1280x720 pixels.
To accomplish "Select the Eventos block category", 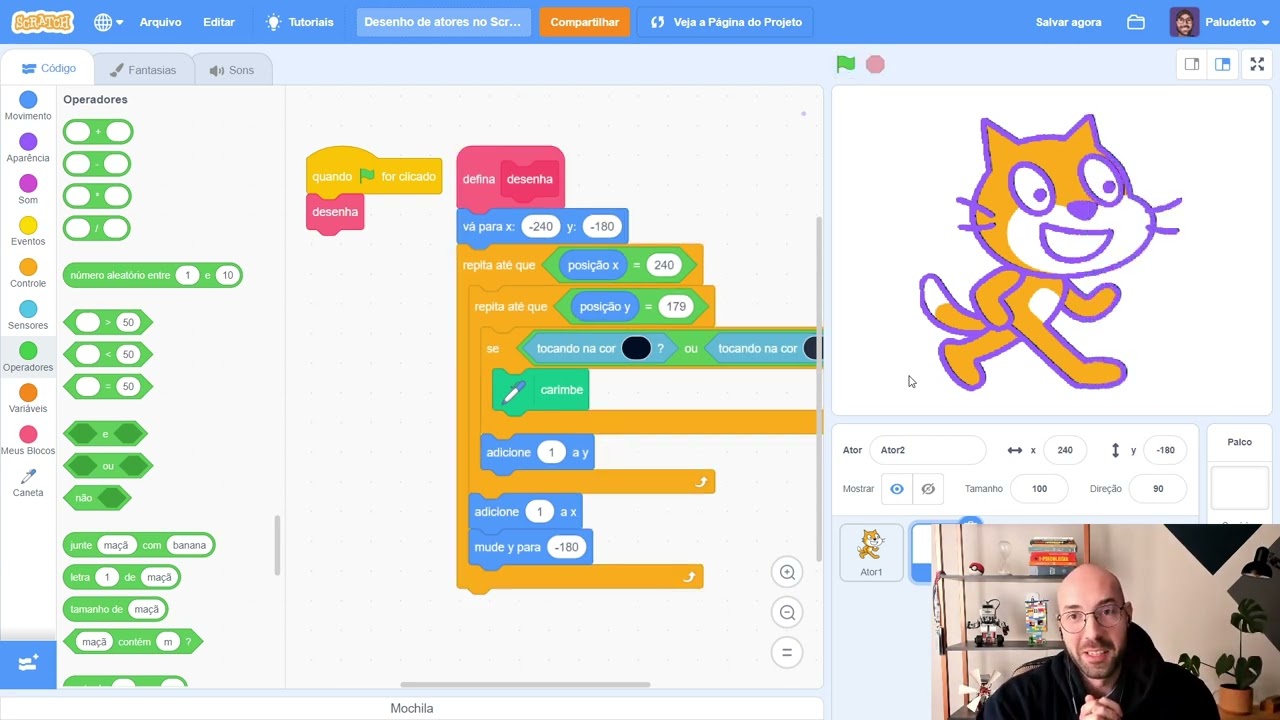I will (x=28, y=231).
